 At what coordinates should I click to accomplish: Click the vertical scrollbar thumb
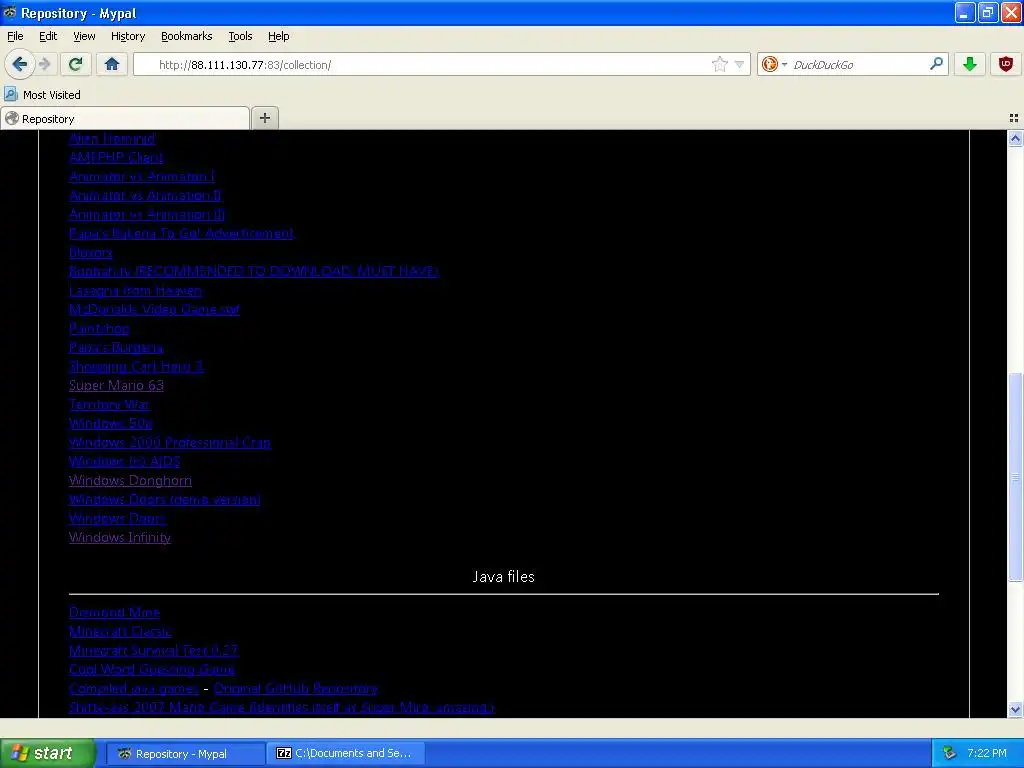pos(1015,477)
